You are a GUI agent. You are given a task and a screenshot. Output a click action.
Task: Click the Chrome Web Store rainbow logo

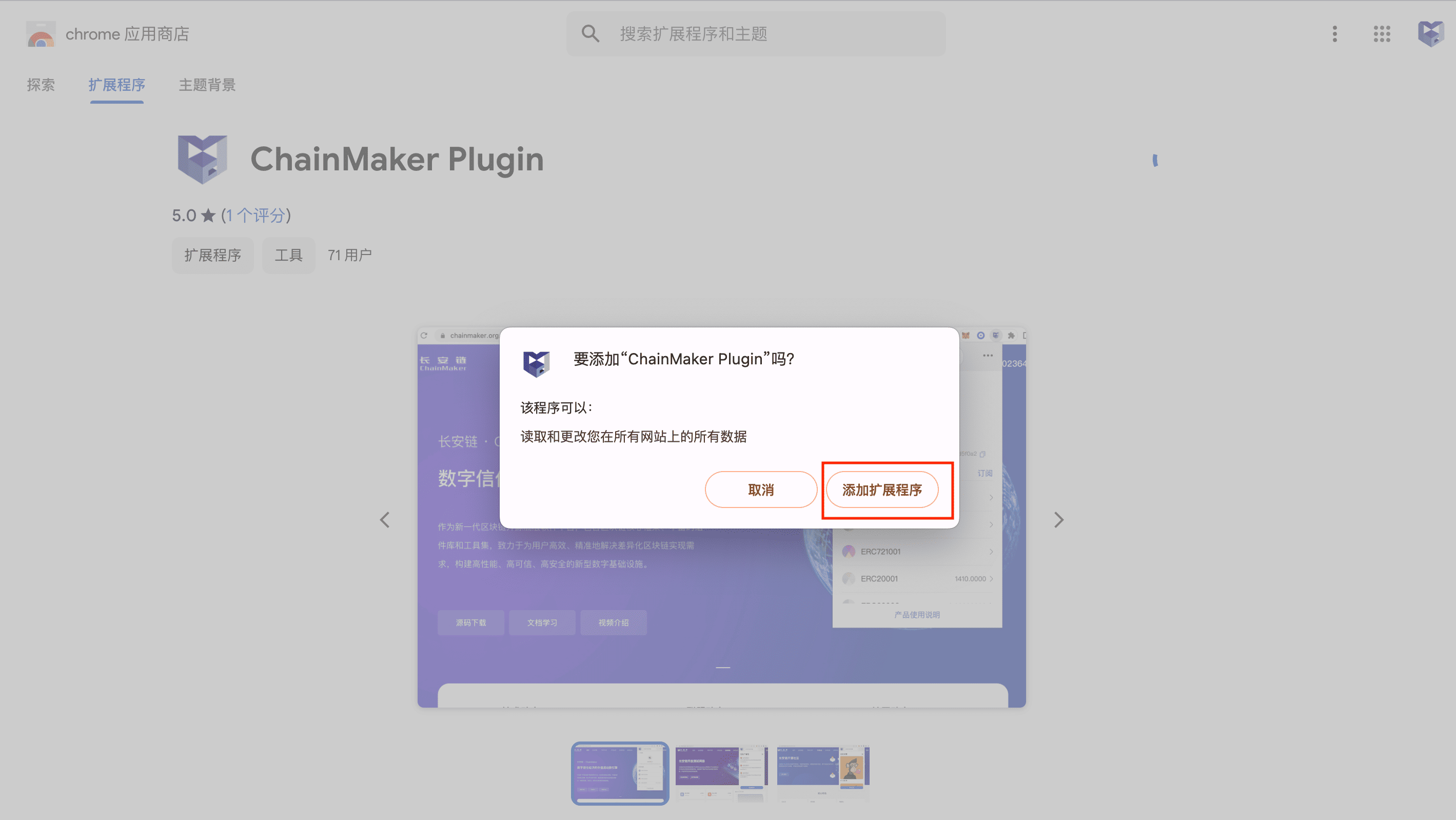(x=41, y=34)
